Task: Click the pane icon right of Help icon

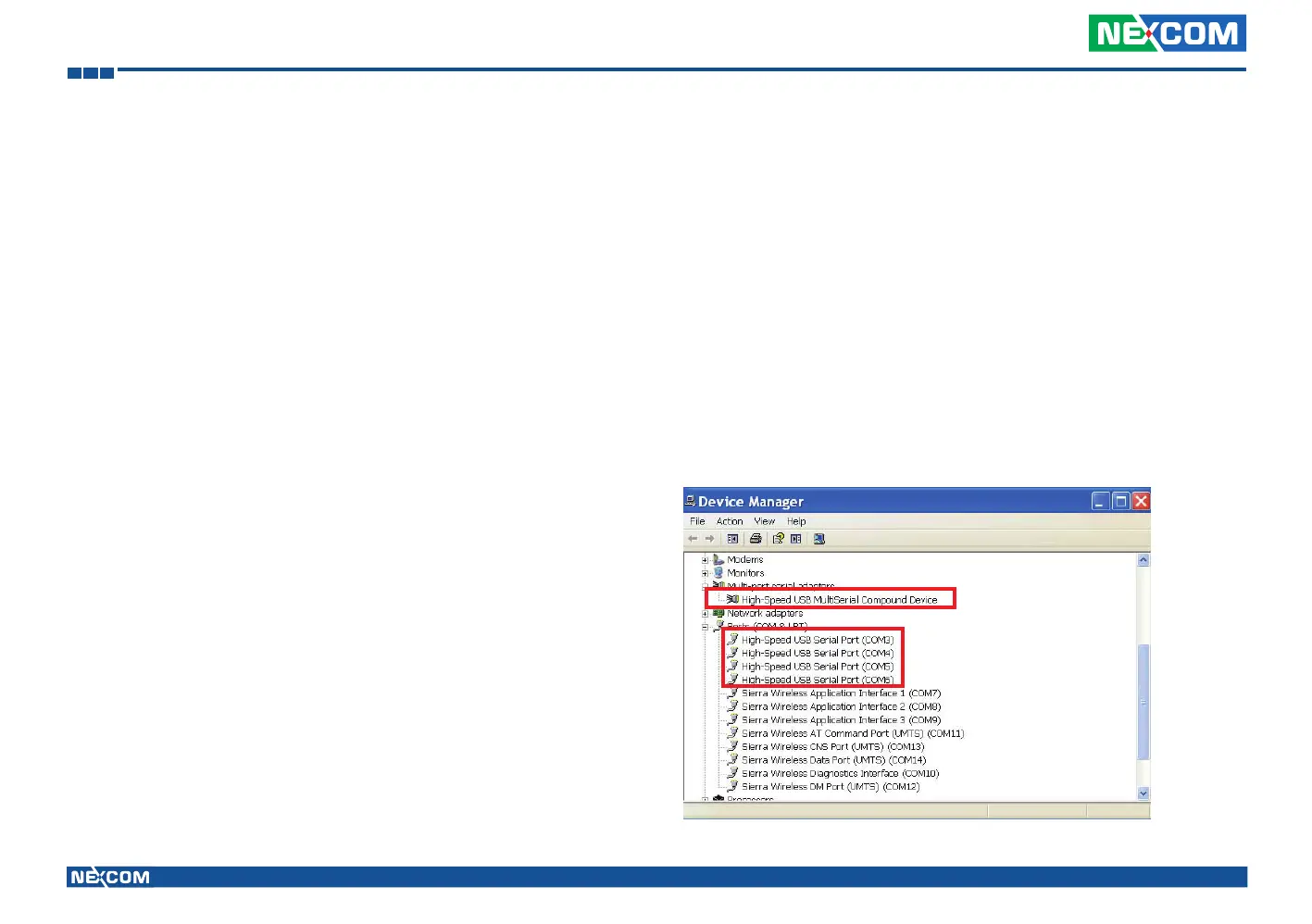Action: coord(795,539)
